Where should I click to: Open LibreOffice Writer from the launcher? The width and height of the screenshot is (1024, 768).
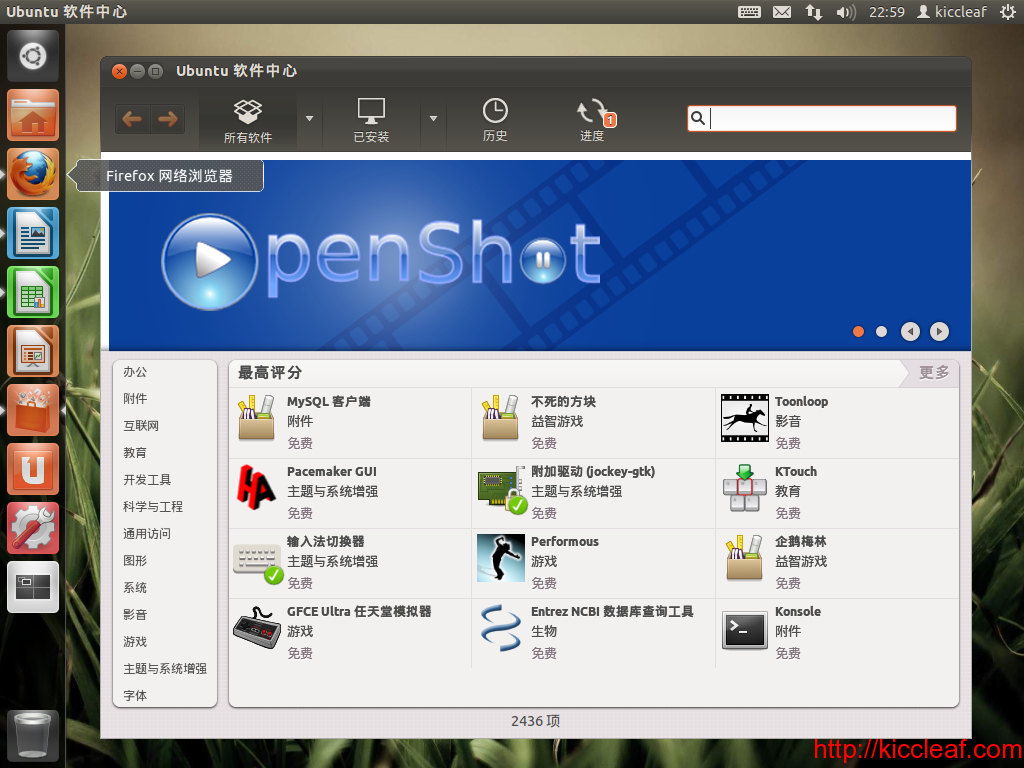click(x=33, y=233)
